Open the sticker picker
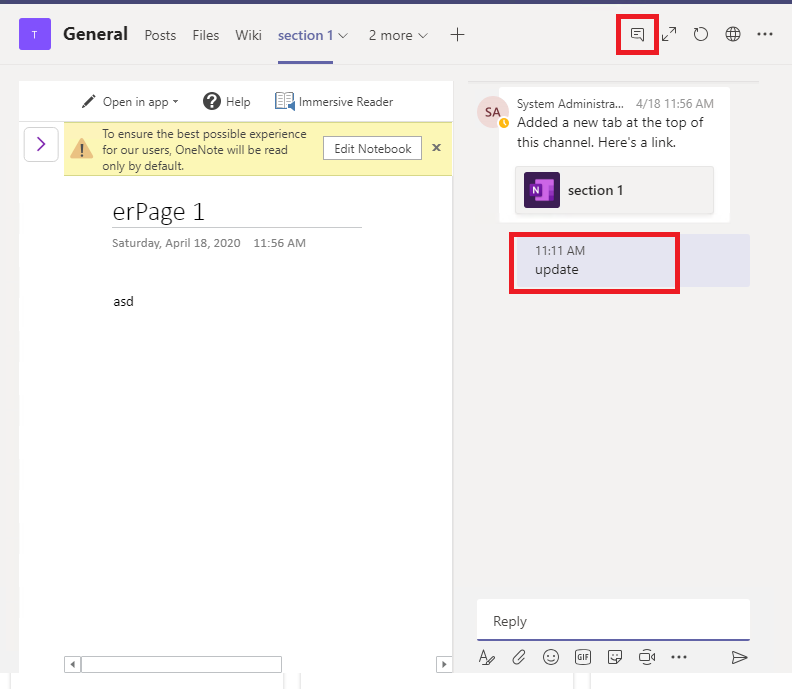The width and height of the screenshot is (792, 689). [615, 657]
